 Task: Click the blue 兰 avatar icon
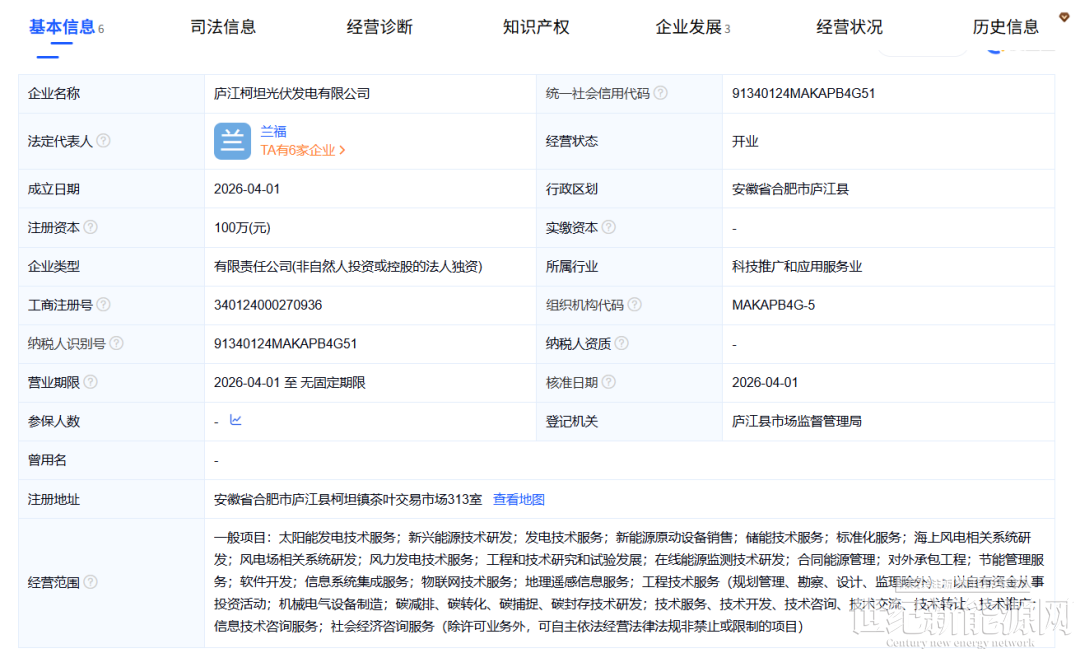click(232, 141)
